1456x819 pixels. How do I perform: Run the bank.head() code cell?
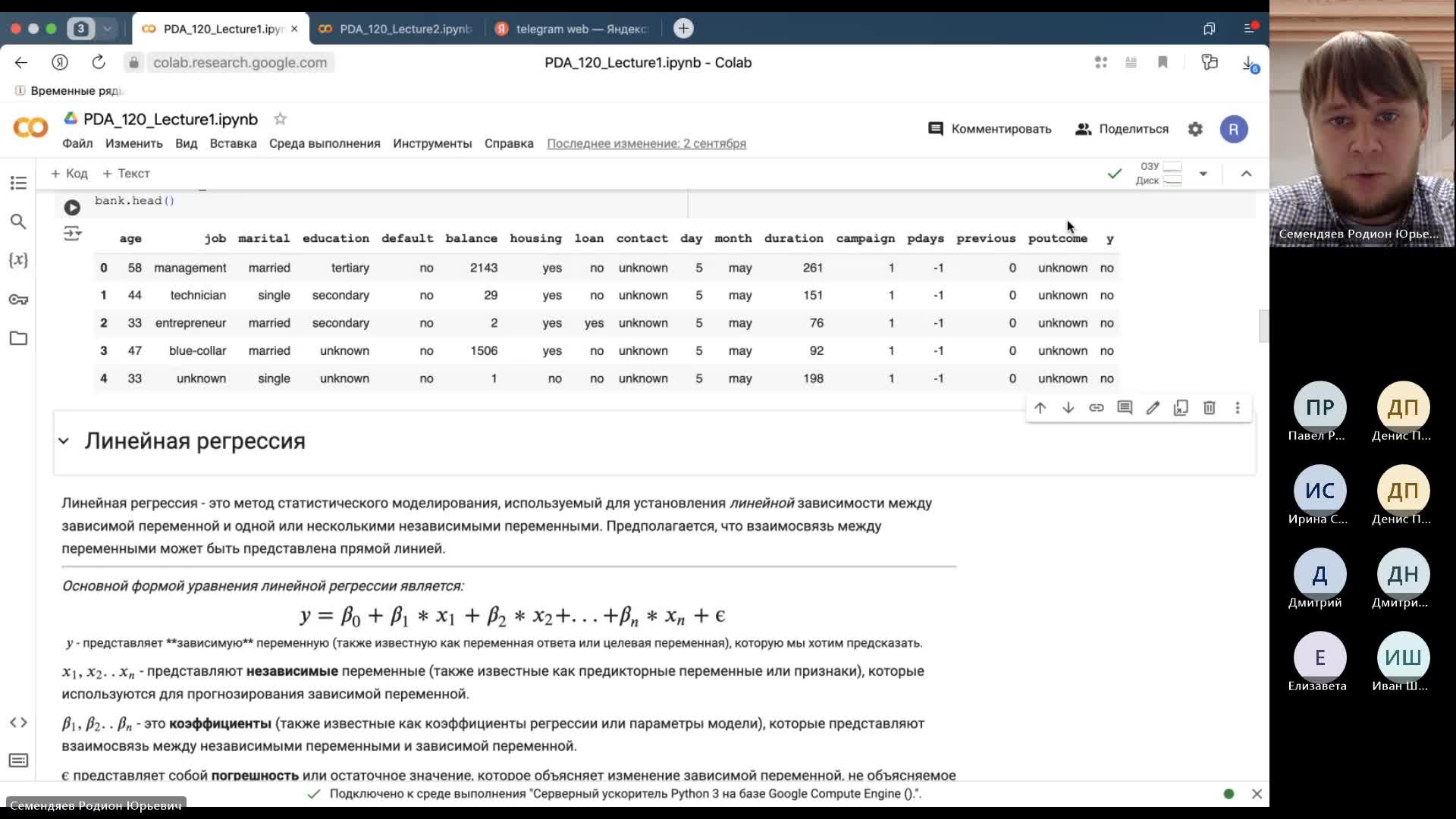pyautogui.click(x=72, y=207)
